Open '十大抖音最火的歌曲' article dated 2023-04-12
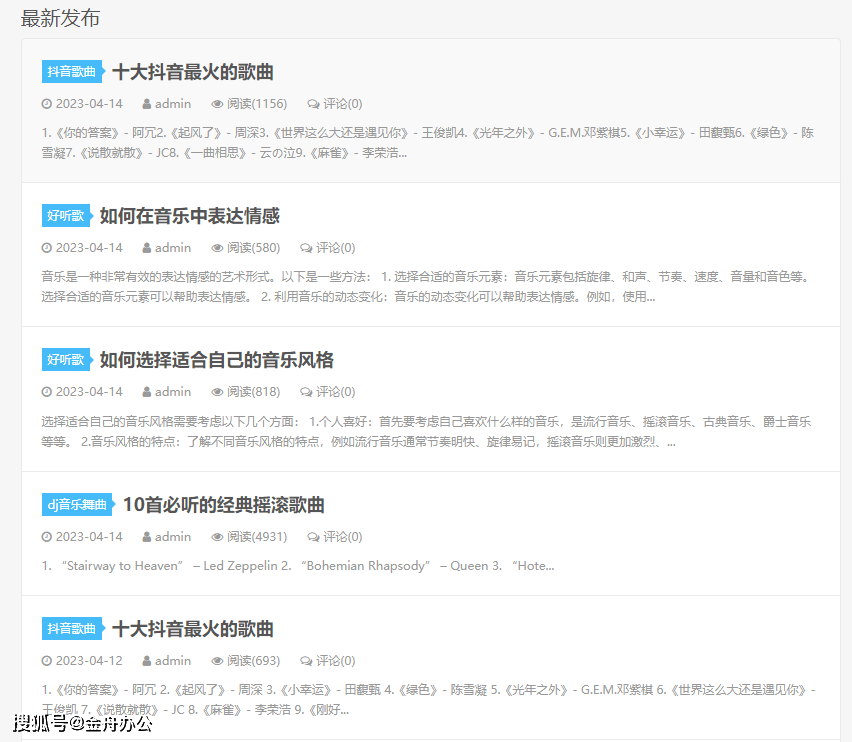This screenshot has height=742, width=852. click(192, 629)
